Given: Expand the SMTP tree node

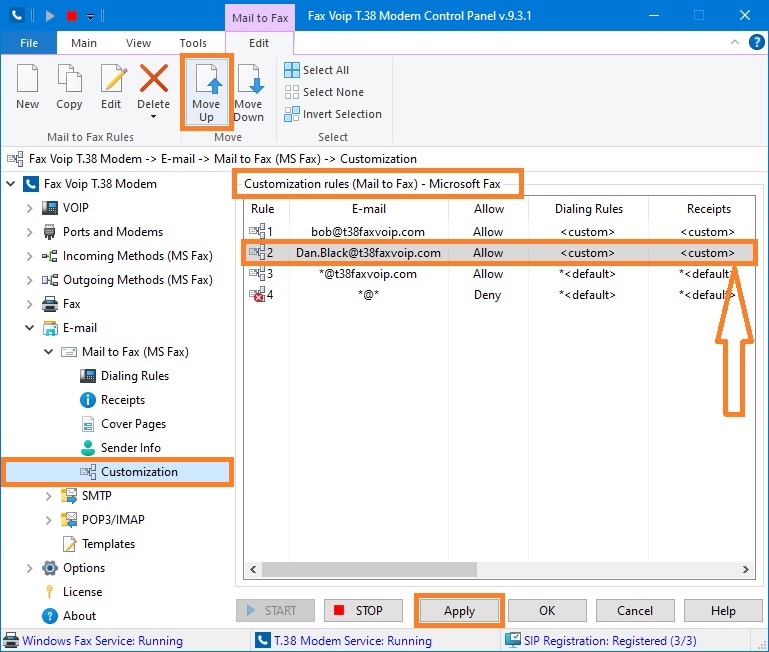Looking at the screenshot, I should click(x=49, y=496).
